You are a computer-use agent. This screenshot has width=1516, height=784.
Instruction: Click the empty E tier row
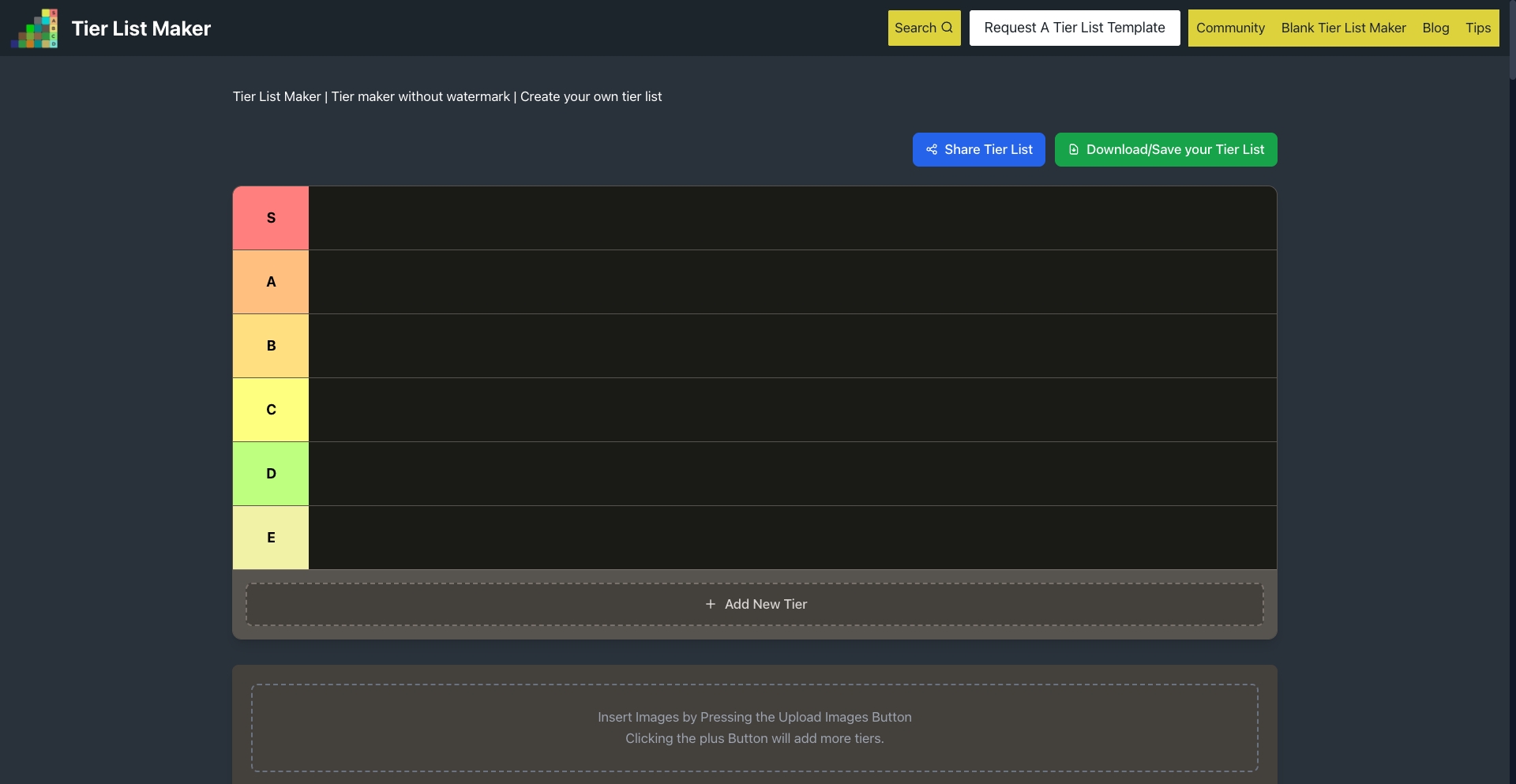pyautogui.click(x=790, y=537)
